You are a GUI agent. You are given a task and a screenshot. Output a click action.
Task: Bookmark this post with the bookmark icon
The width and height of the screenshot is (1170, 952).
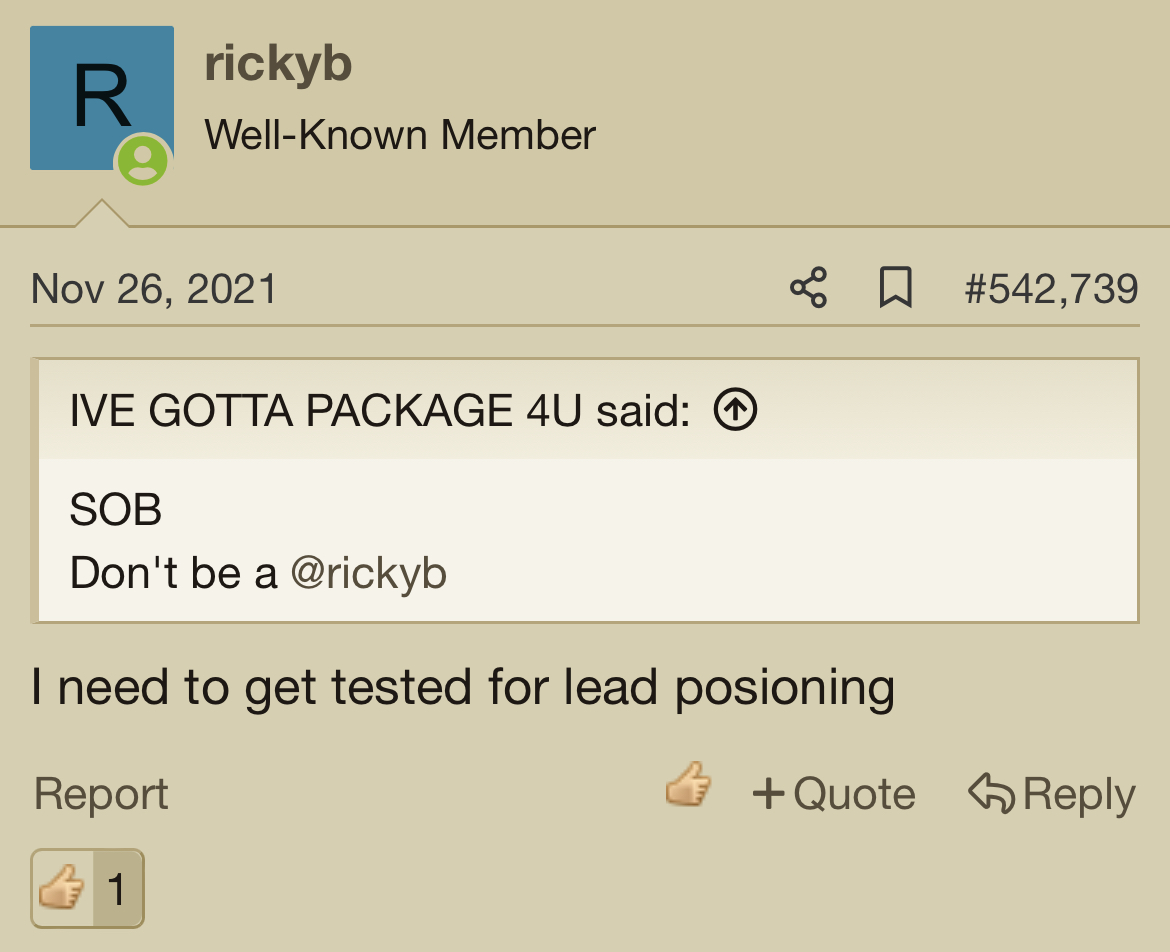tap(895, 287)
